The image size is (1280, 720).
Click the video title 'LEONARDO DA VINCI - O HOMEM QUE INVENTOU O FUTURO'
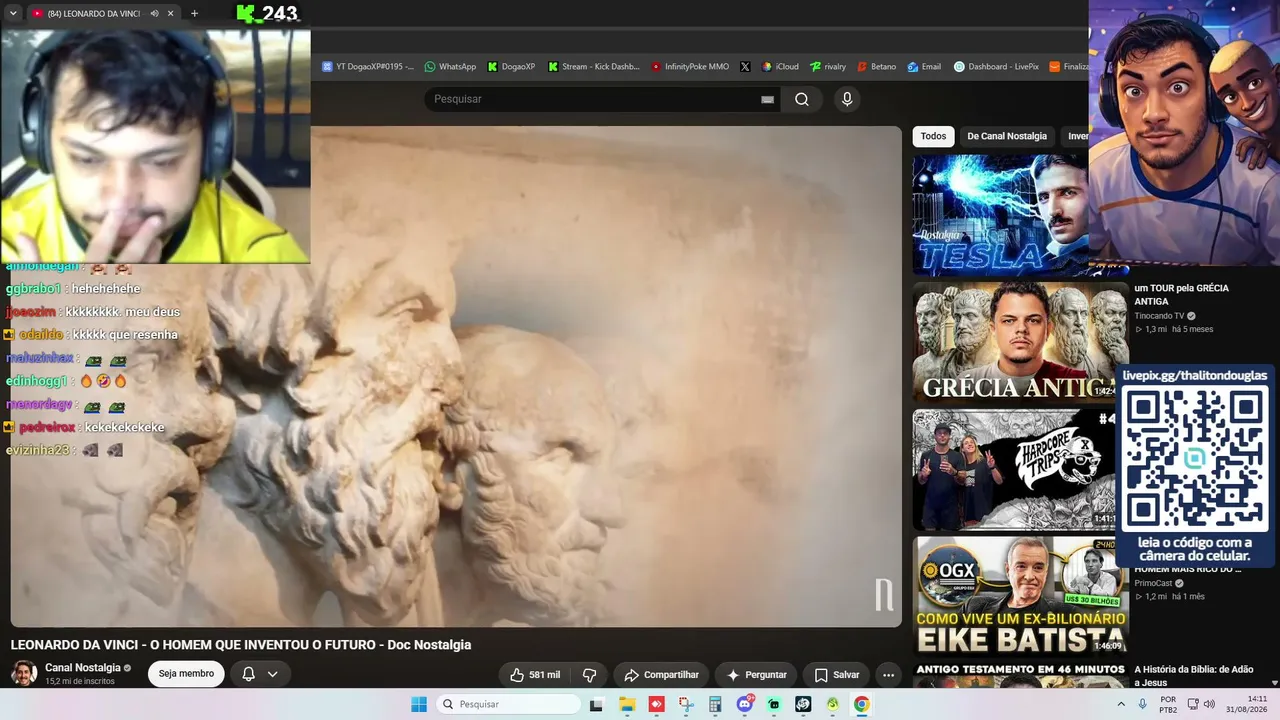point(241,645)
